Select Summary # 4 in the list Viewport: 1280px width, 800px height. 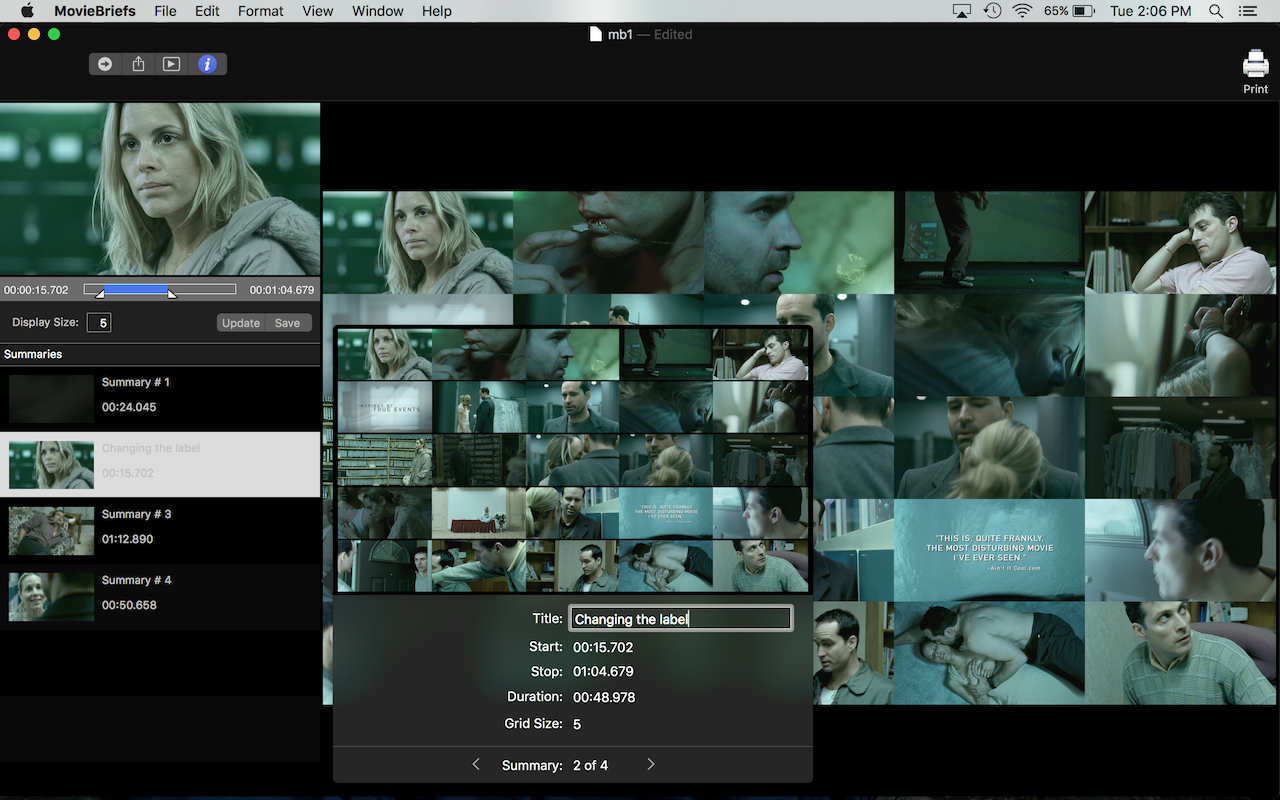(160, 596)
